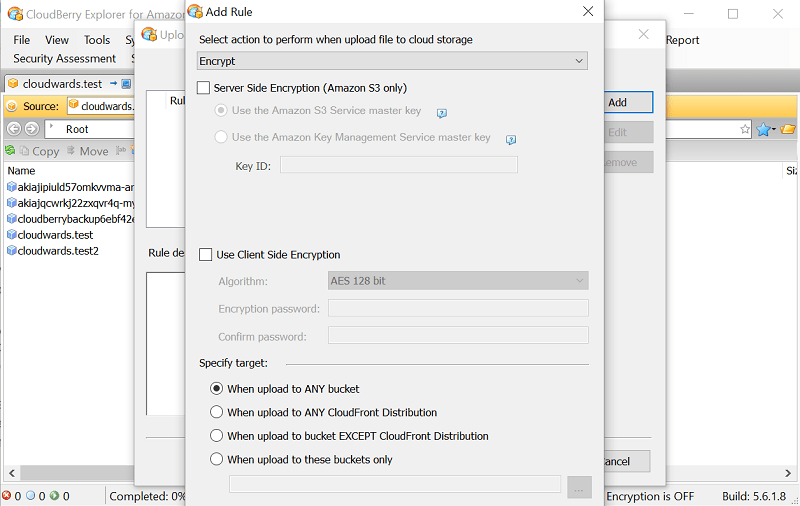Click the Copy toolbar button
This screenshot has height=506, width=800.
[x=40, y=151]
